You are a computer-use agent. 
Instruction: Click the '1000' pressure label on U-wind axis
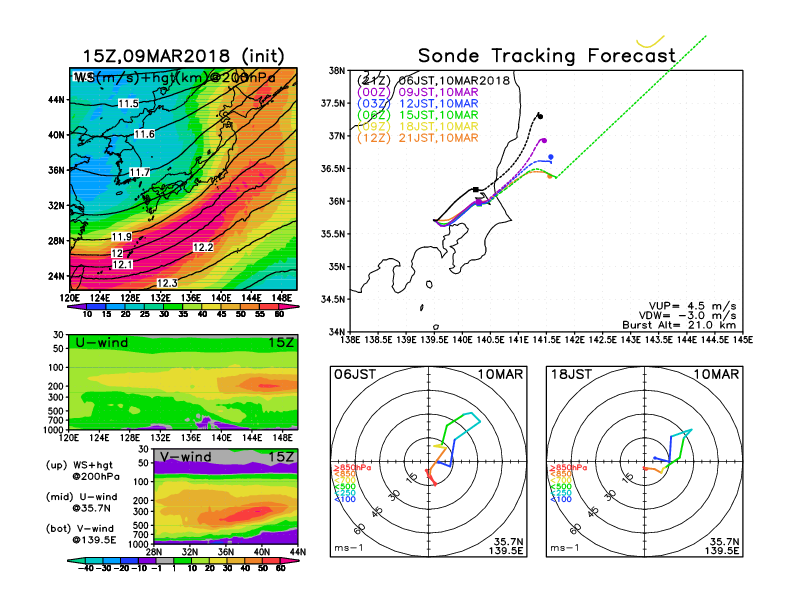[x=56, y=430]
